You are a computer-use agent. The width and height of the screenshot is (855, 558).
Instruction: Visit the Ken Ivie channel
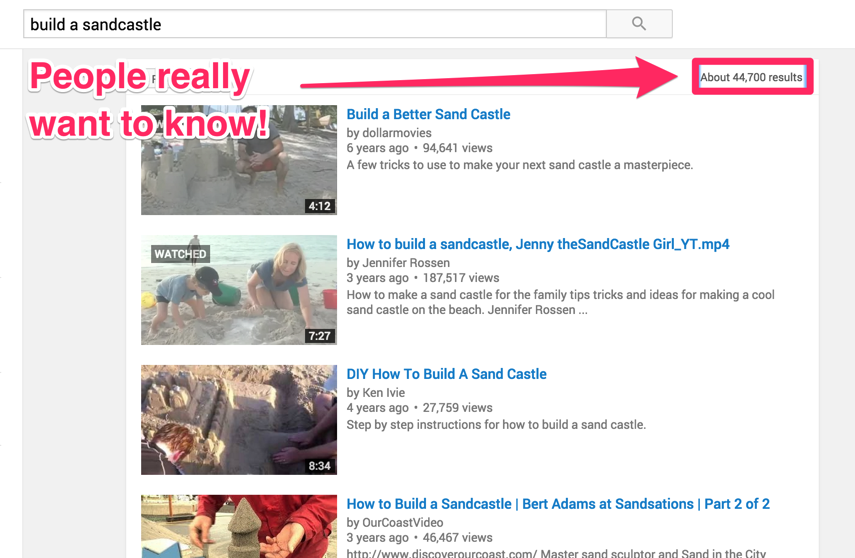point(383,393)
